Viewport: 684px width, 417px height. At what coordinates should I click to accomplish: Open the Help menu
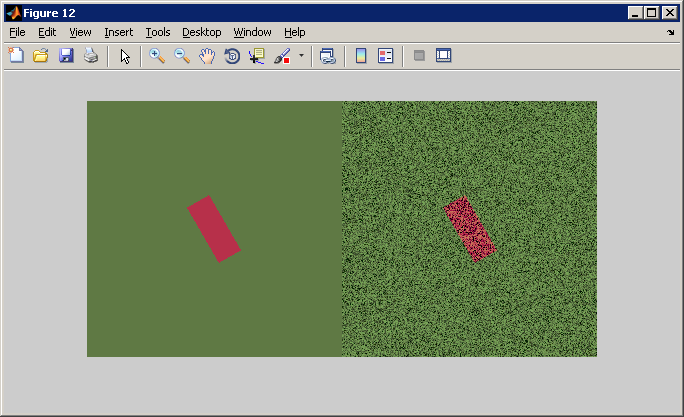(295, 32)
